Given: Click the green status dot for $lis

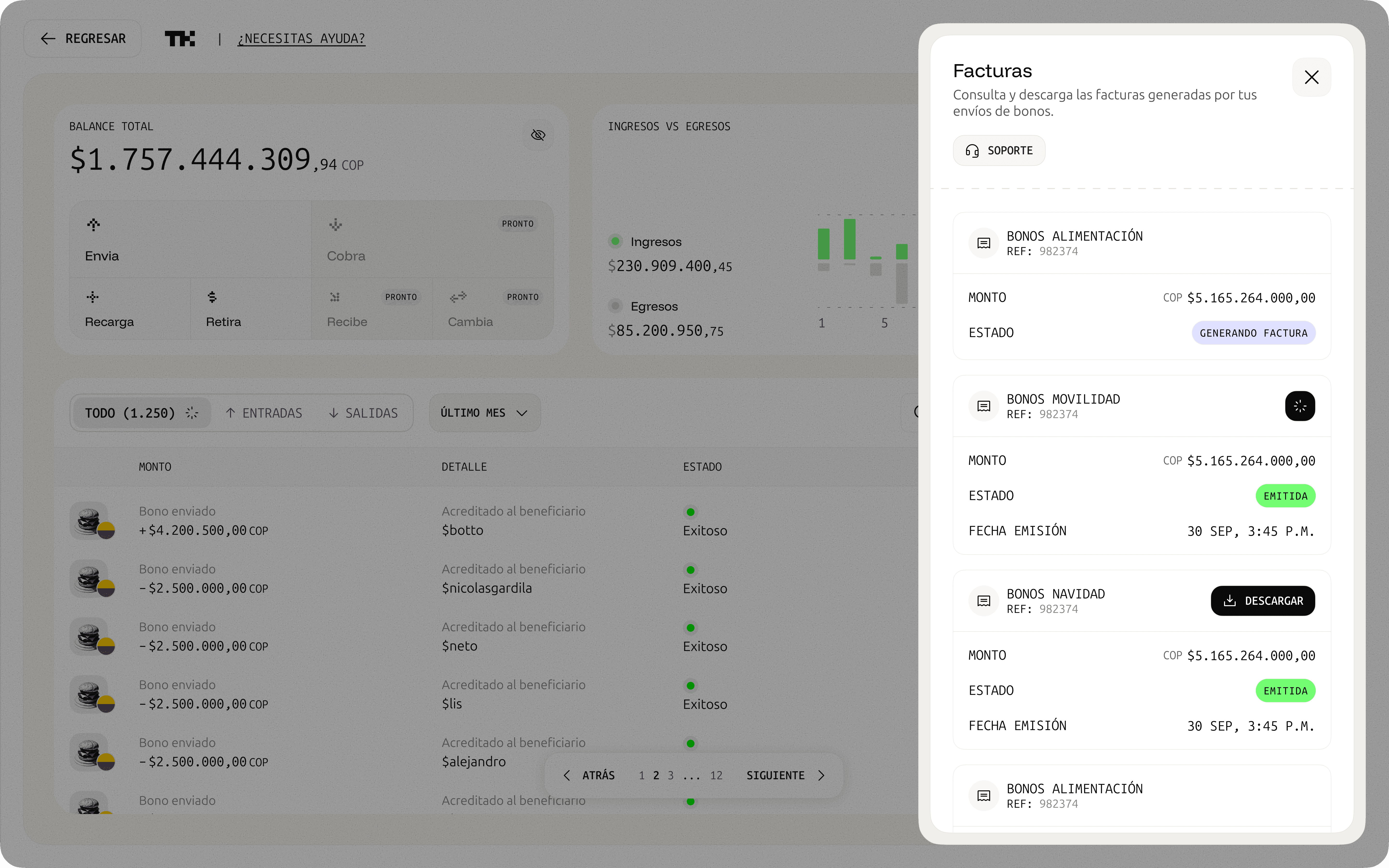Looking at the screenshot, I should [690, 685].
